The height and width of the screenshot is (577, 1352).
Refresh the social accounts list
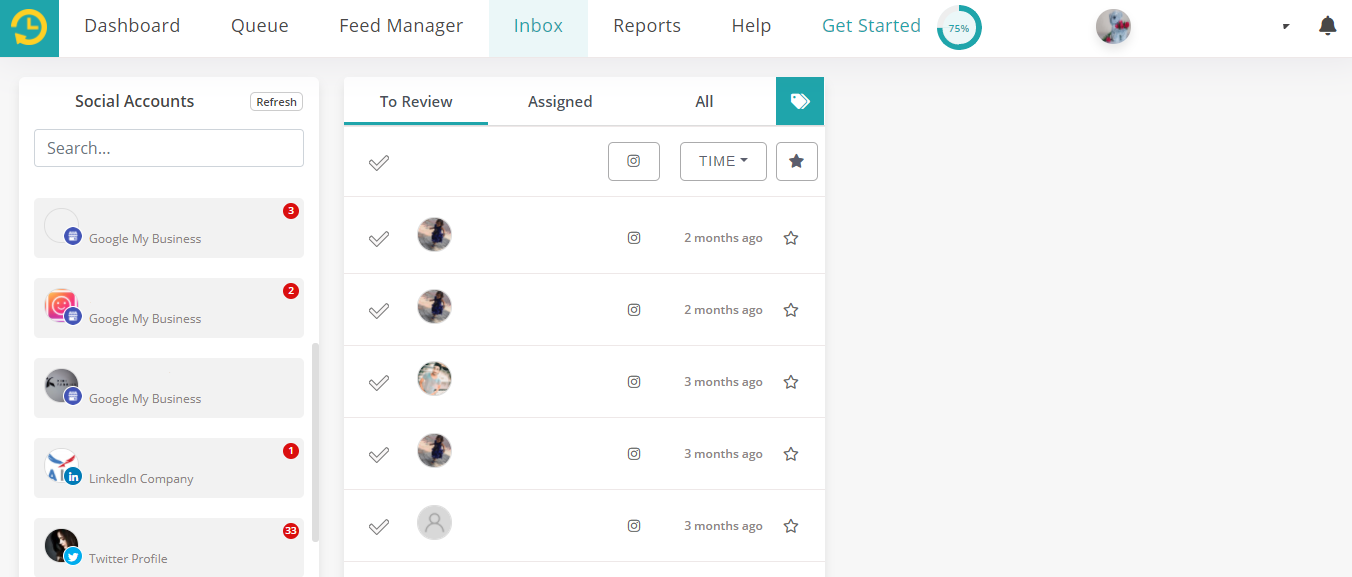click(276, 101)
